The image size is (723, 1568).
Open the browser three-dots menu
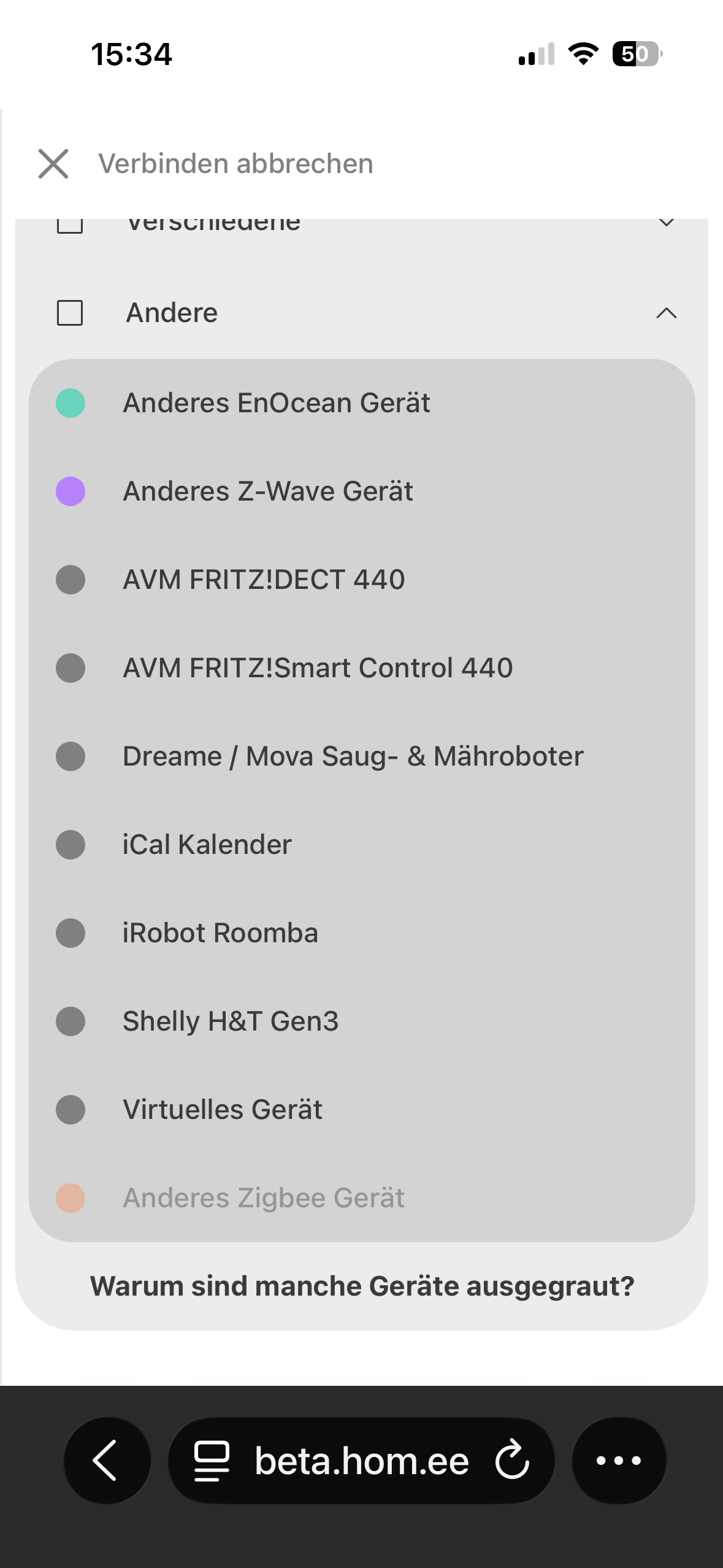point(619,1461)
